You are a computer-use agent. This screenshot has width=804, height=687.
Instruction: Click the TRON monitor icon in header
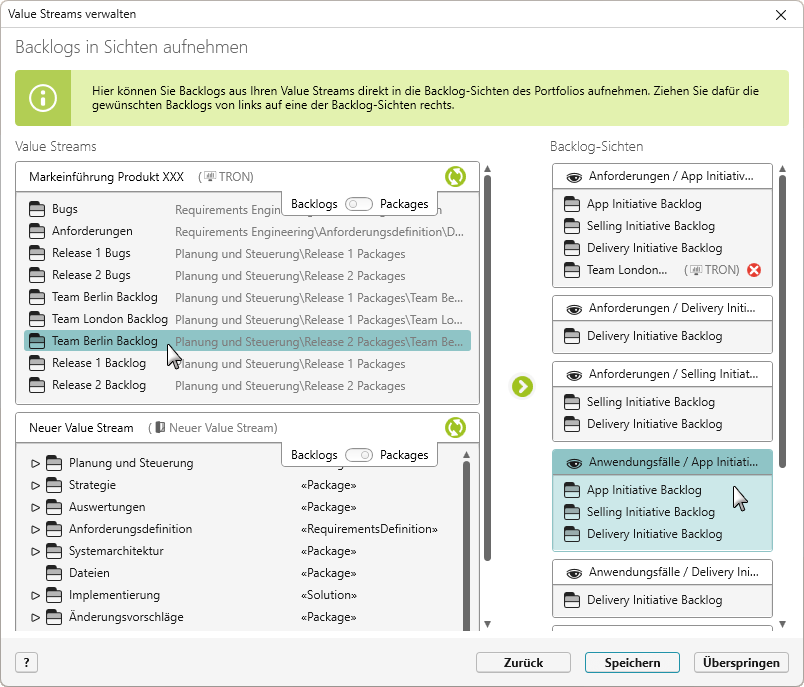(x=209, y=177)
